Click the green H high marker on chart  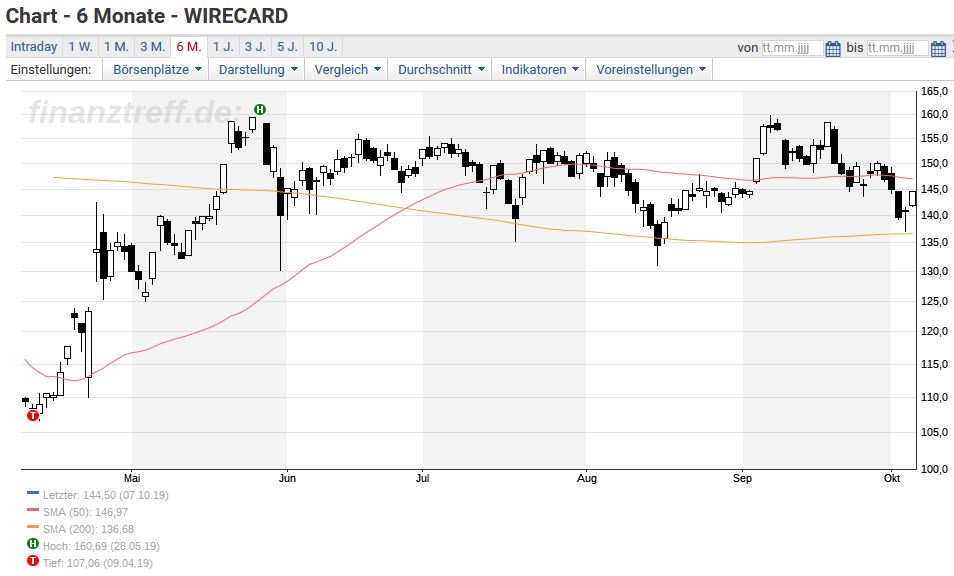point(260,109)
